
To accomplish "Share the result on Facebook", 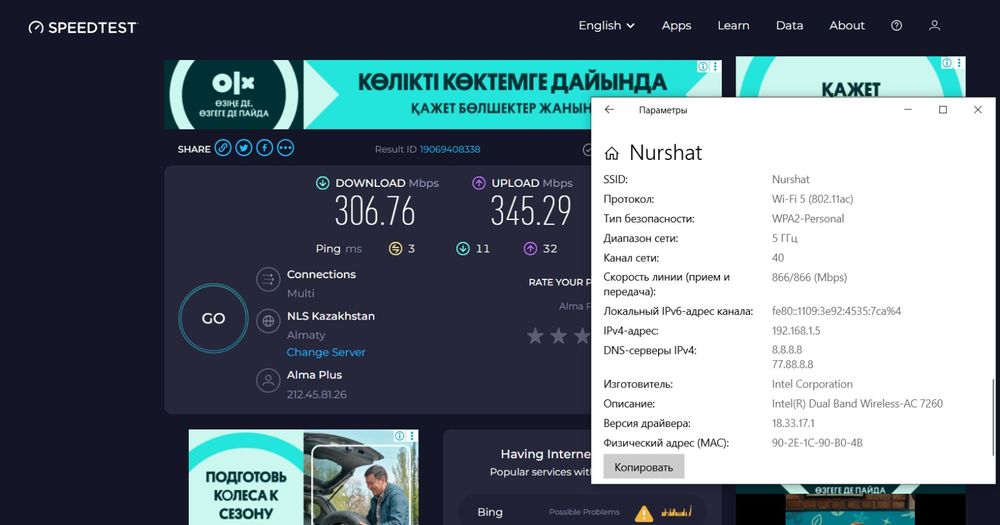I will pos(265,148).
